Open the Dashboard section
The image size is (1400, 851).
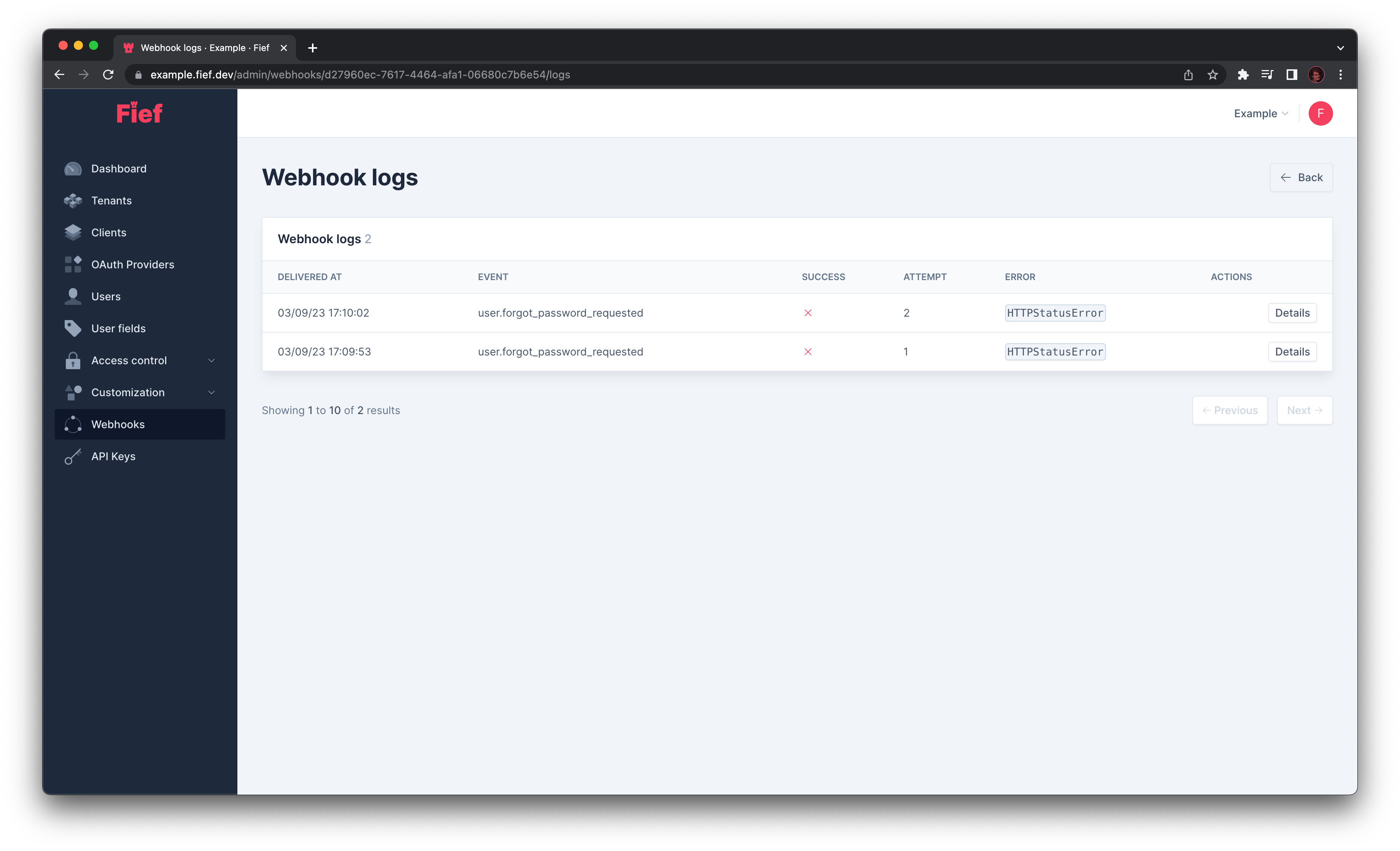[118, 168]
